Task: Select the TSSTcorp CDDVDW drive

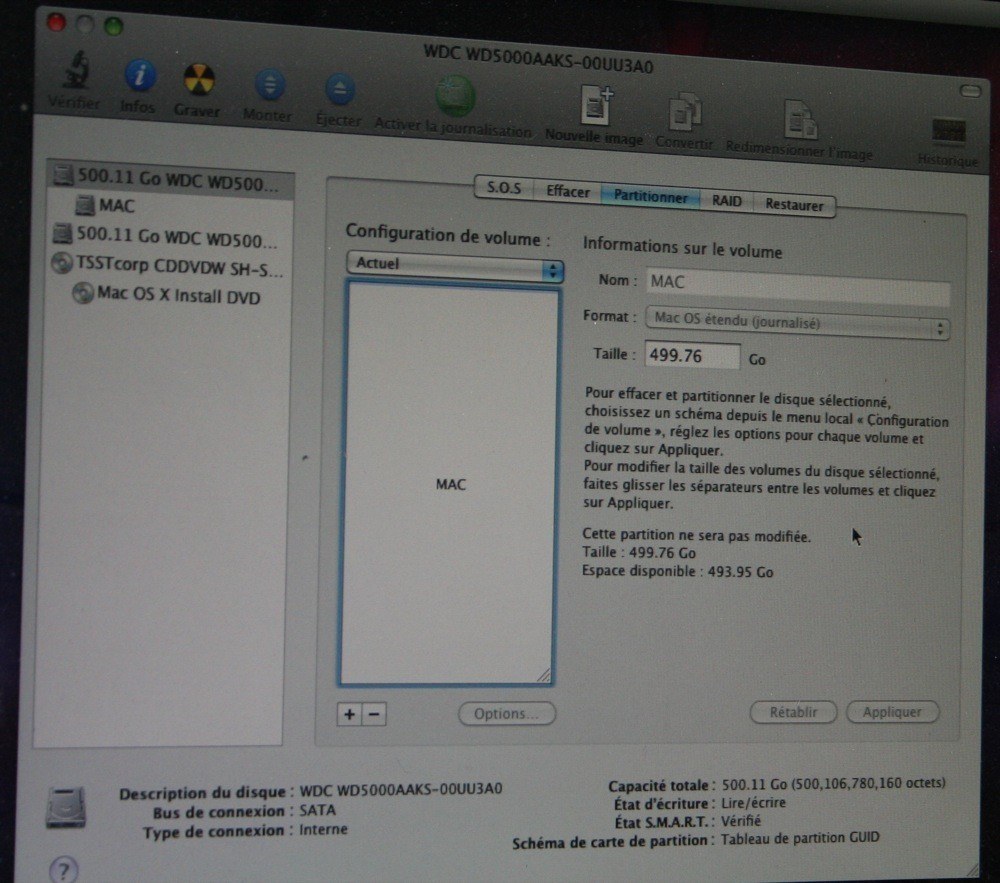Action: 167,266
